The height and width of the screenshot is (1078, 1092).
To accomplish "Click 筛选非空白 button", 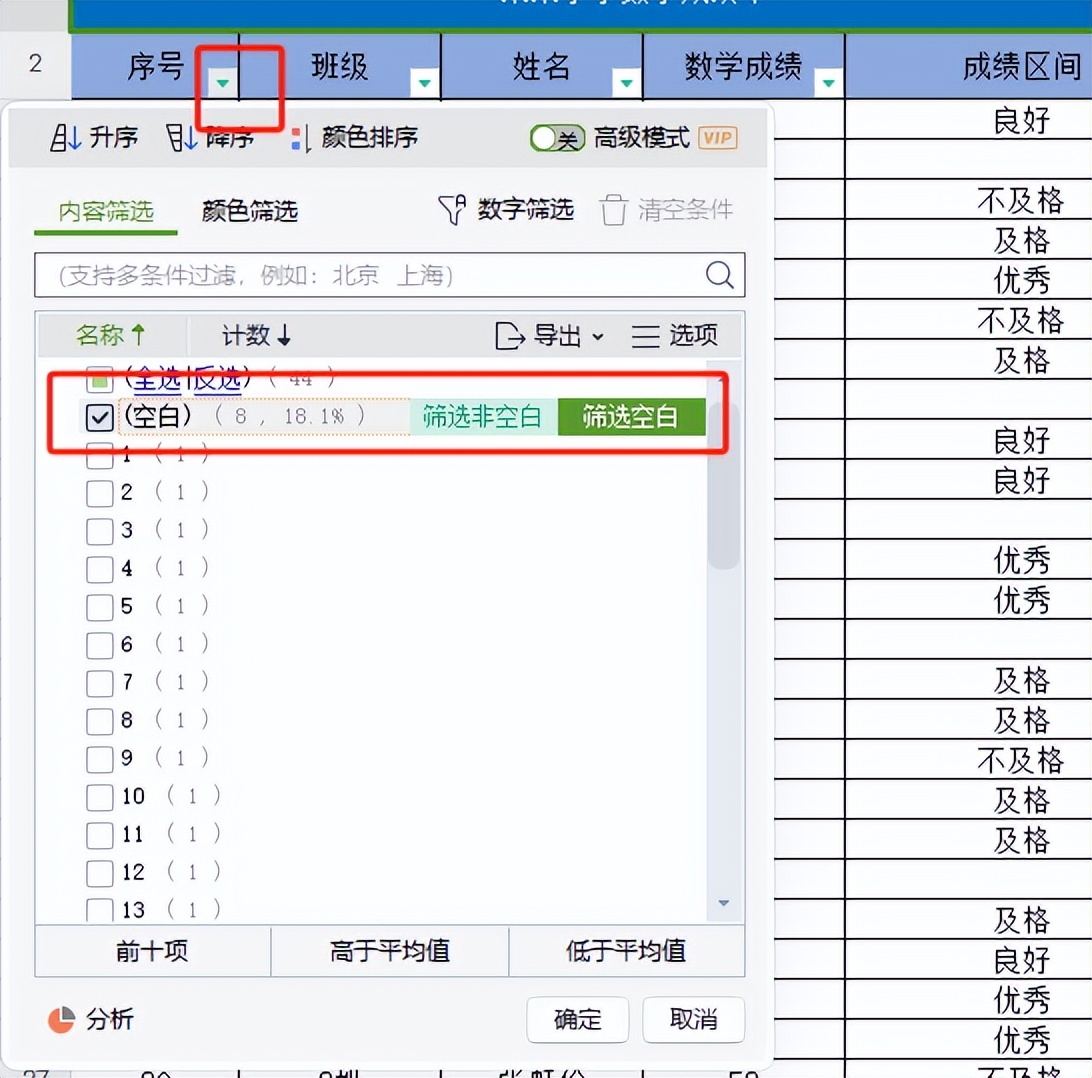I will pos(483,417).
